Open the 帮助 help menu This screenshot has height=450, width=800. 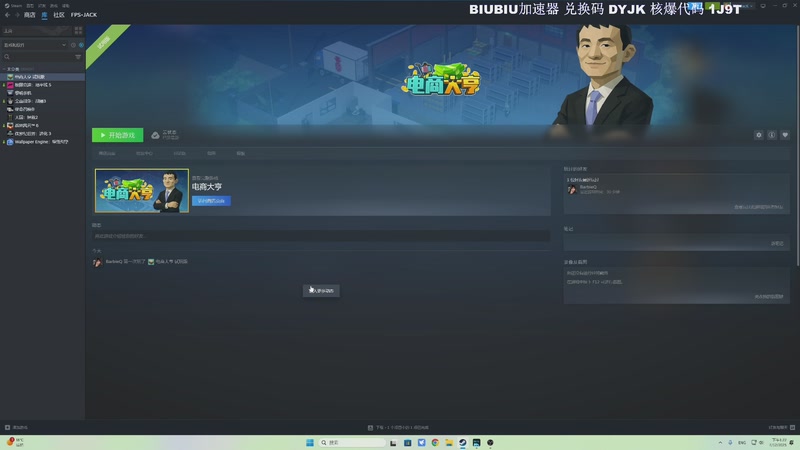(x=65, y=6)
